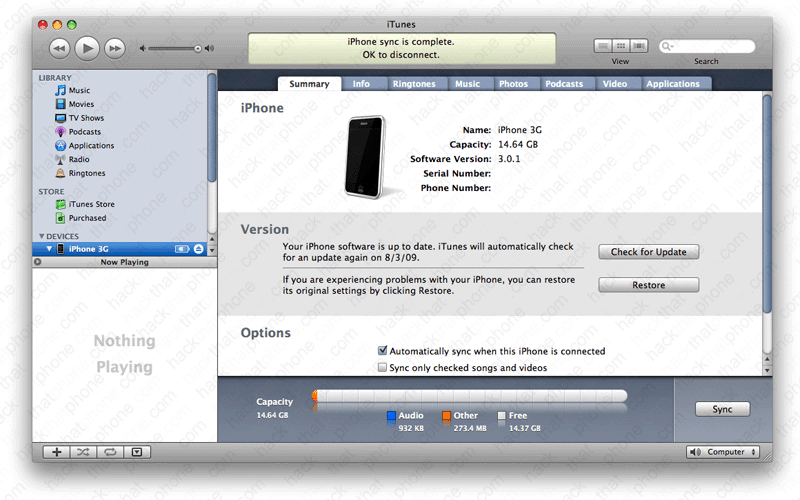Eject the iPhone 3G
This screenshot has height=500, width=800.
(198, 249)
